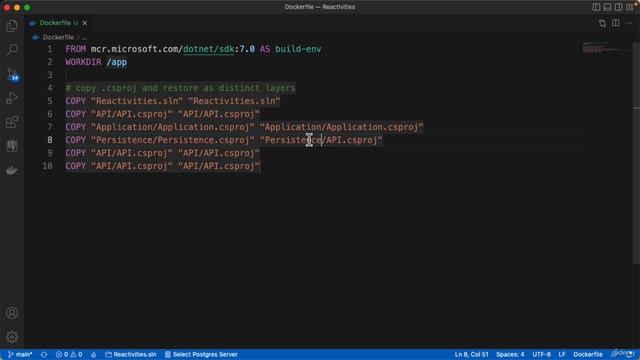This screenshot has height=360, width=640.
Task: Open the Docker view whale icon
Action: (12, 170)
